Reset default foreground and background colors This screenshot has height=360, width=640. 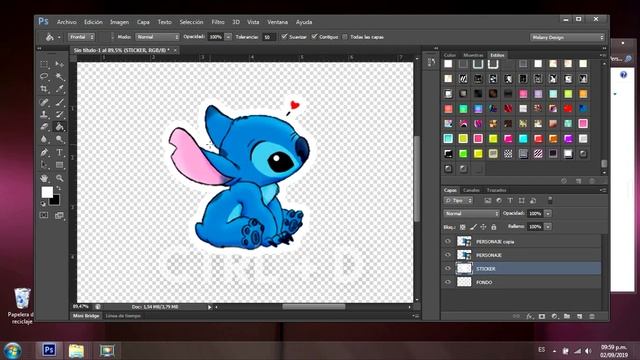pos(43,203)
